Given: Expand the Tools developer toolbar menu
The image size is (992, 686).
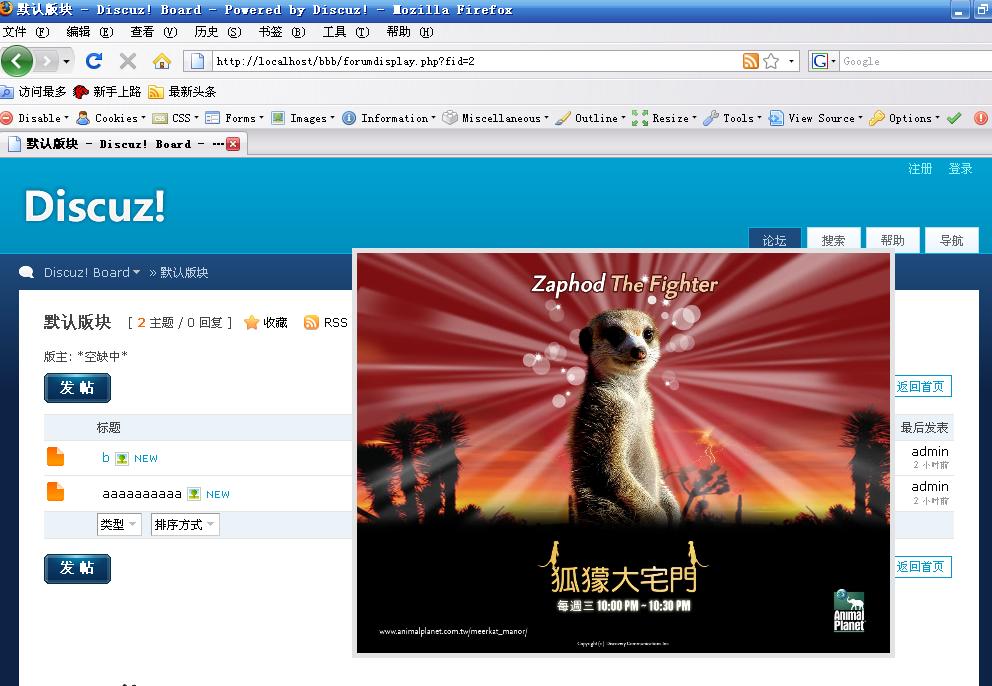Looking at the screenshot, I should [733, 118].
